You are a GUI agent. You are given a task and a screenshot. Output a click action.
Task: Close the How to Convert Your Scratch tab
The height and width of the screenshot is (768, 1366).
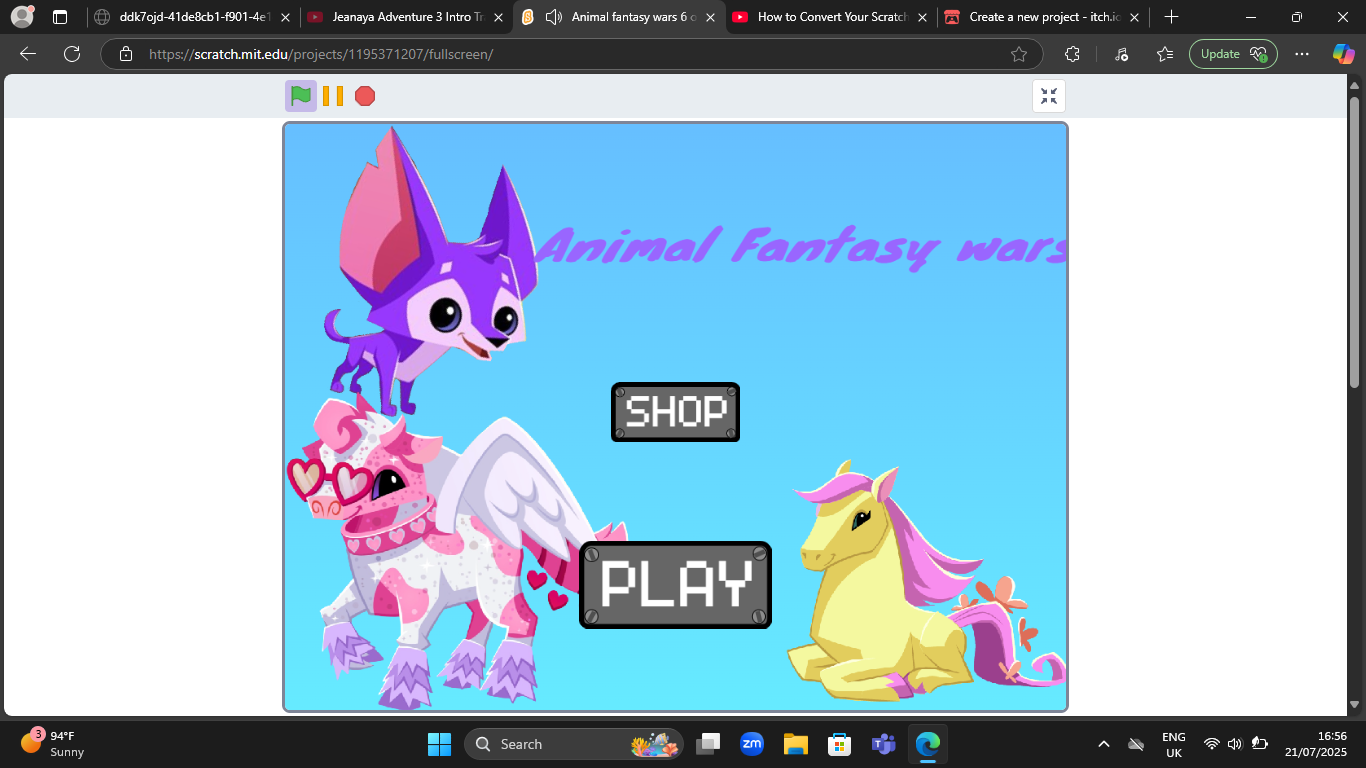[x=922, y=17]
